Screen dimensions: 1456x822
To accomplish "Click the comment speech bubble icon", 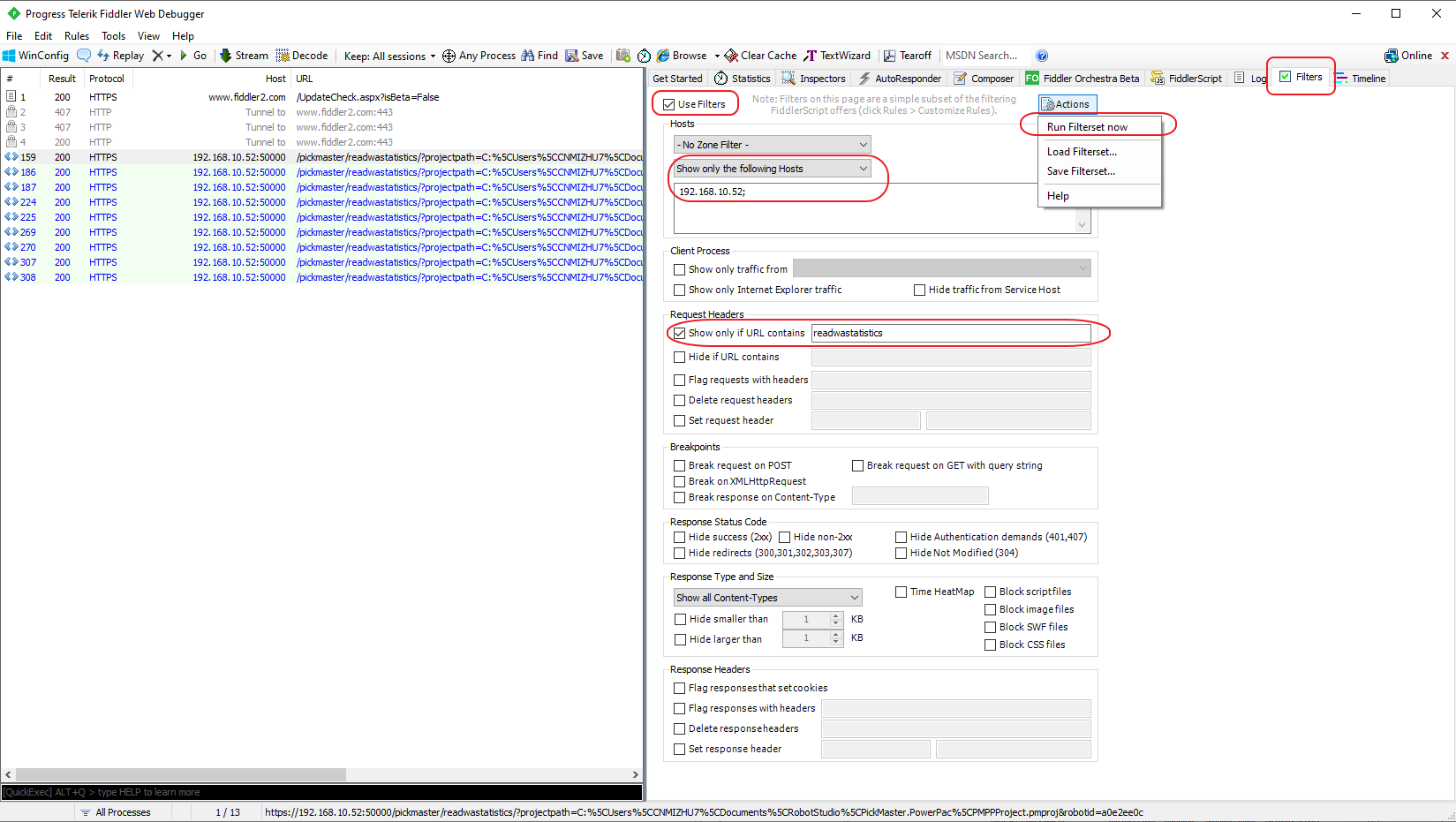I will (x=84, y=56).
